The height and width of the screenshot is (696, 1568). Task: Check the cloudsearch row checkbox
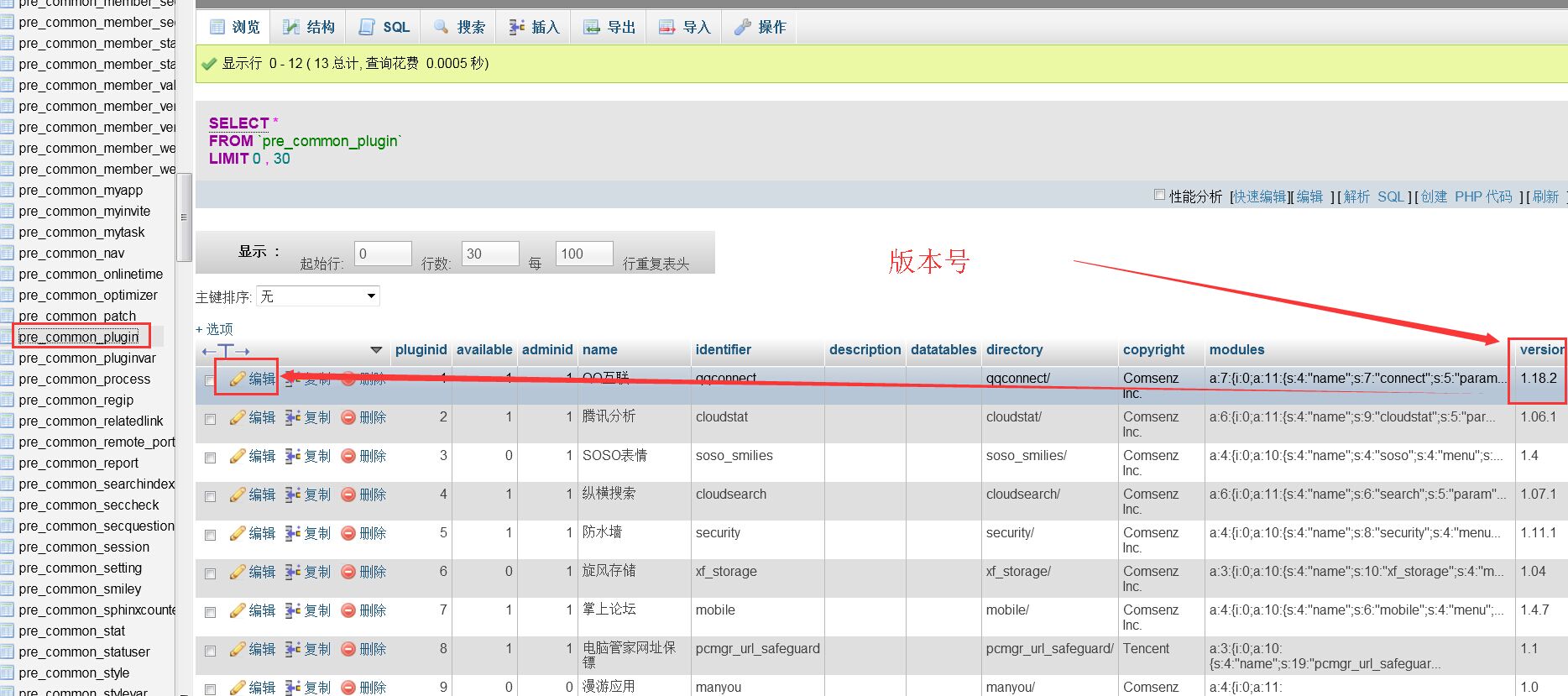210,496
